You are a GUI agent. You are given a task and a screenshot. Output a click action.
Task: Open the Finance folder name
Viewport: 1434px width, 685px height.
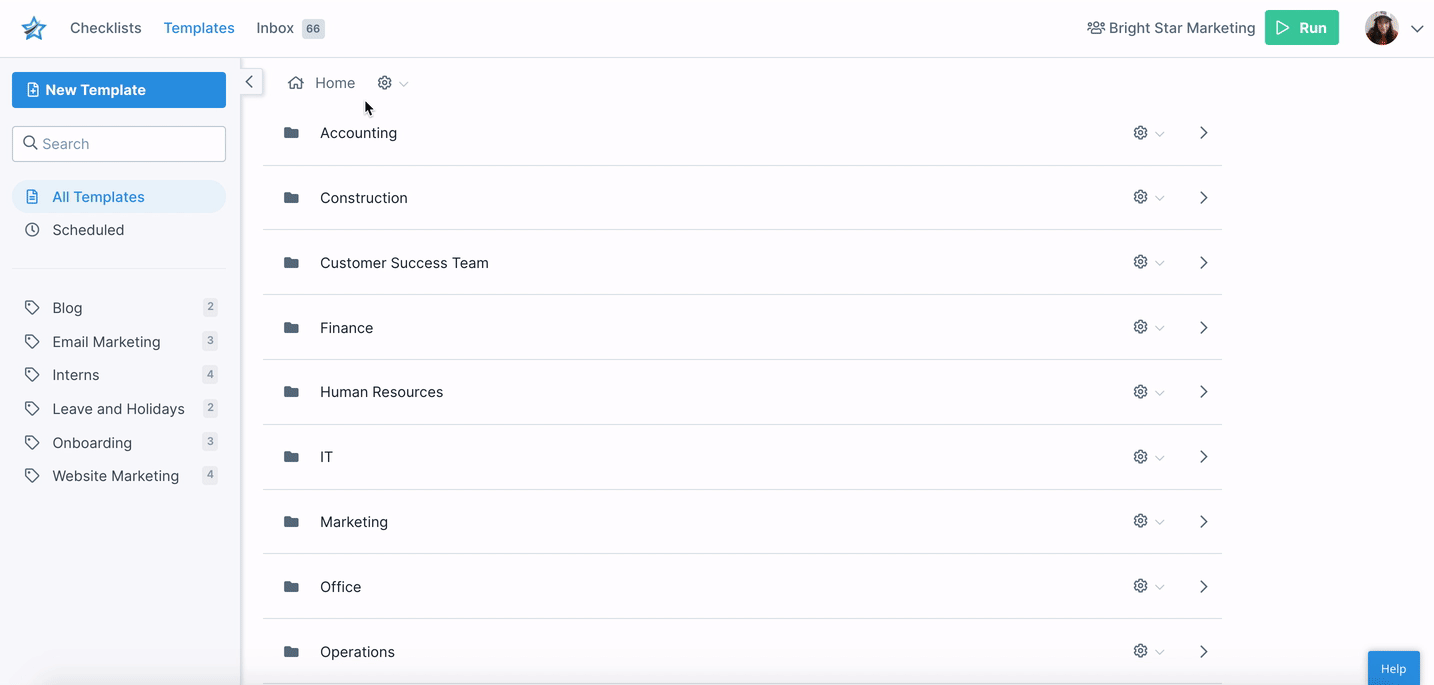click(x=346, y=328)
